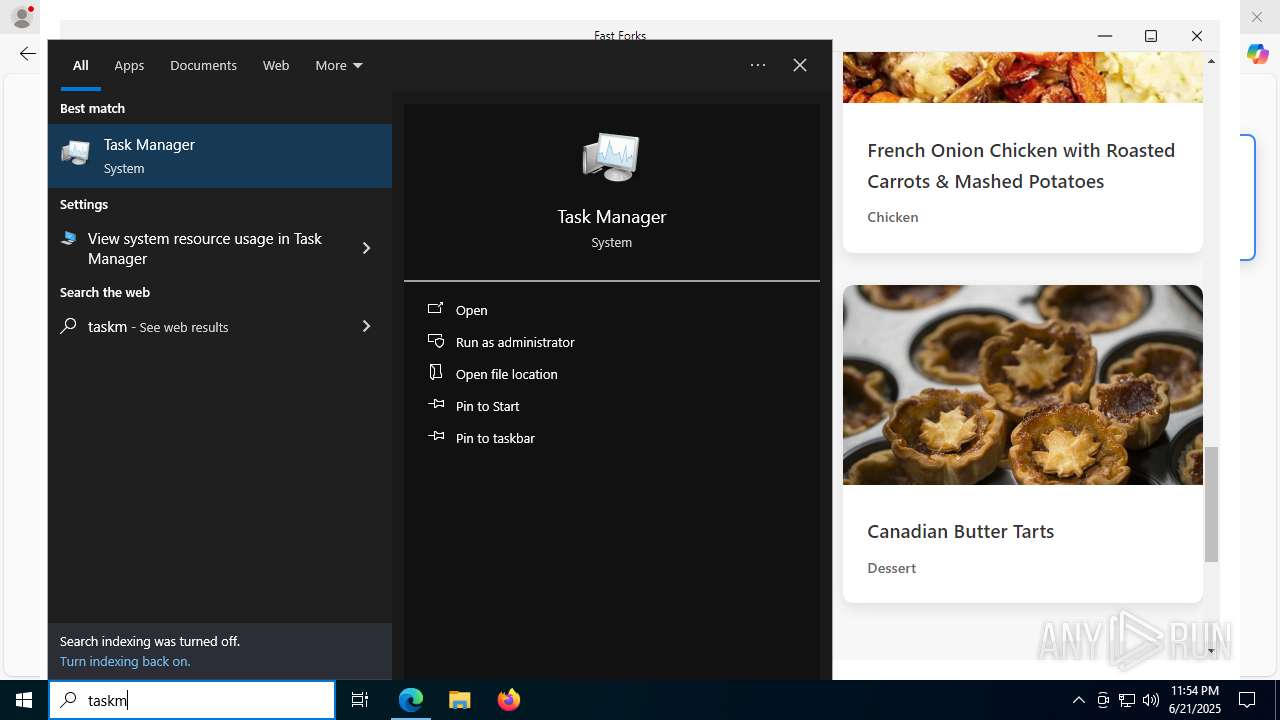Open the notification center icon
The height and width of the screenshot is (720, 1280).
1247,700
